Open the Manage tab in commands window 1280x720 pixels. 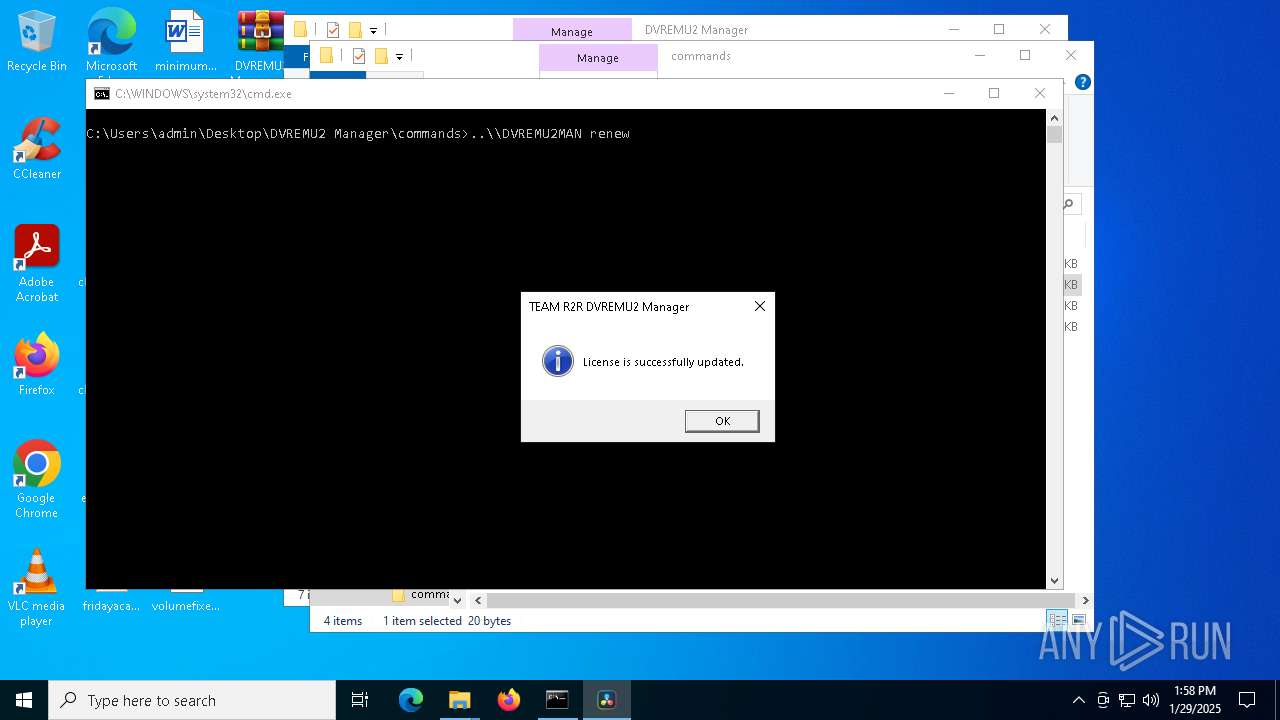click(598, 57)
